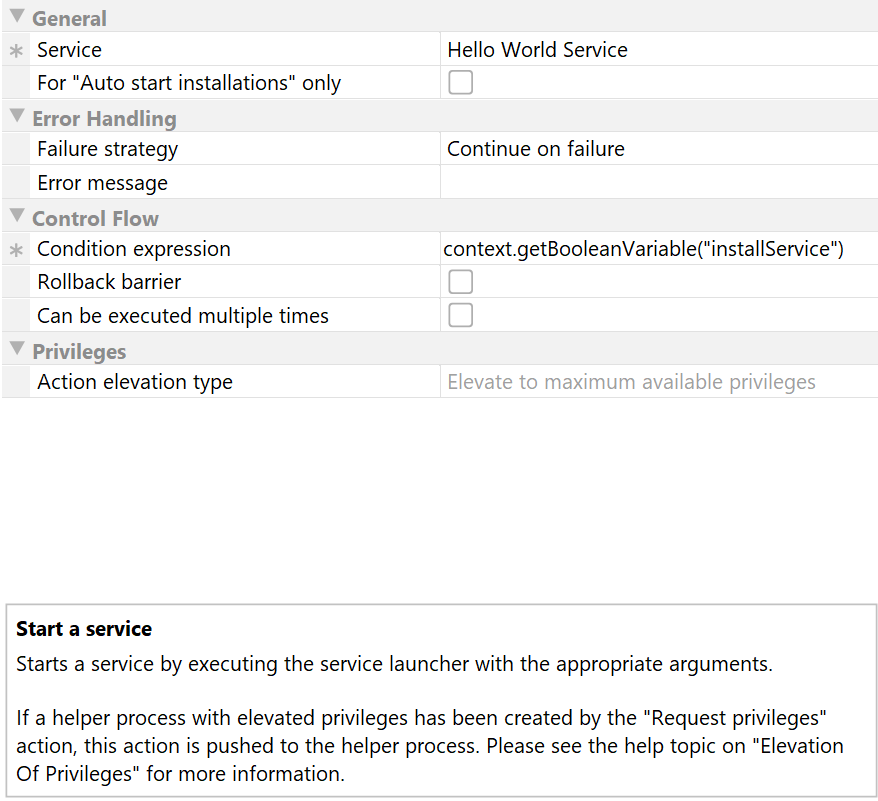Select the Failure strategy property row
The image size is (878, 801).
coord(440,149)
